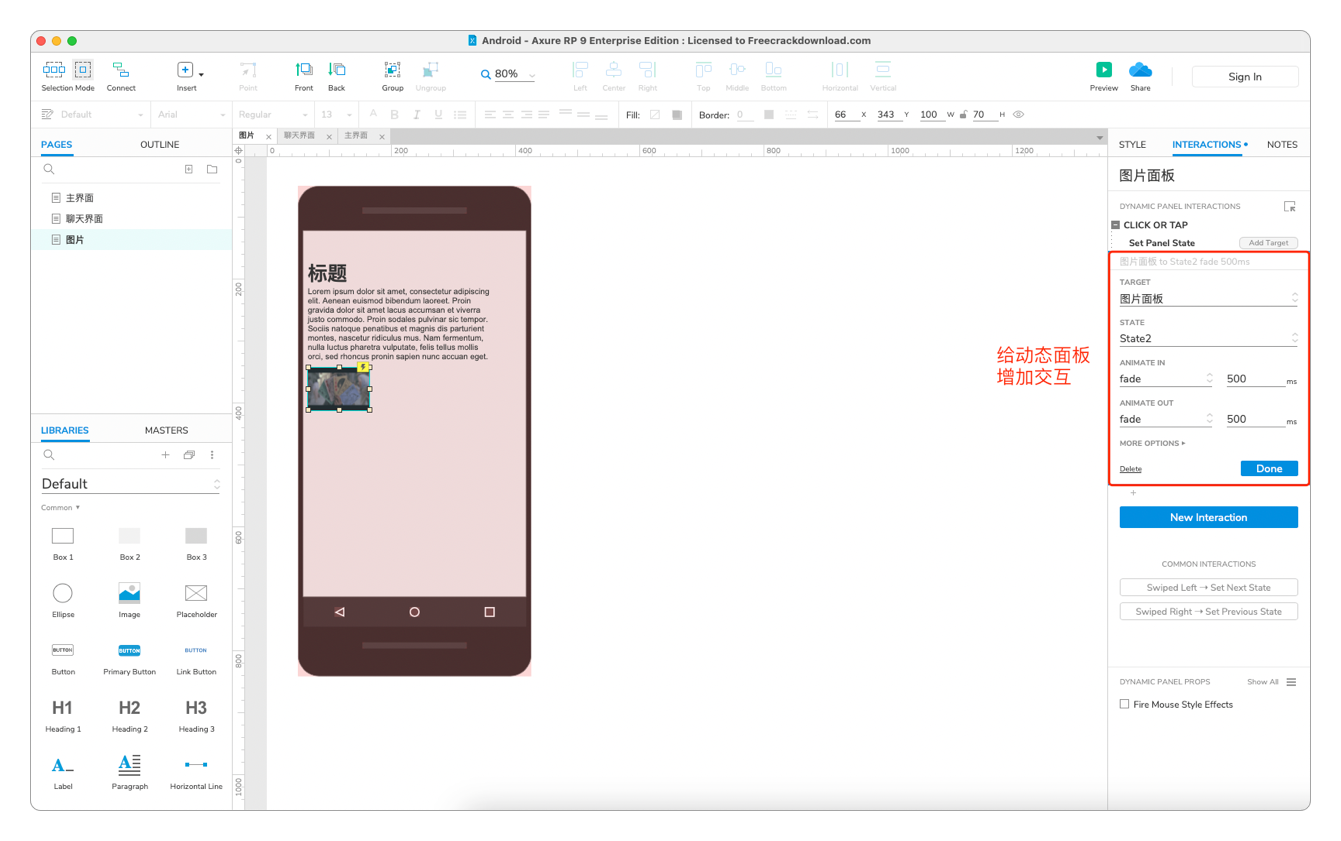Click Swiped Left Set Next State

[x=1208, y=587]
